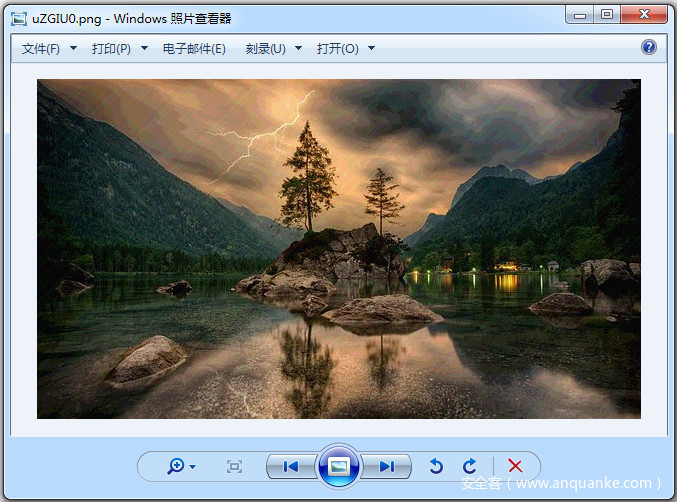This screenshot has height=502, width=677.
Task: Rotate the photo counterclockwise
Action: click(436, 466)
